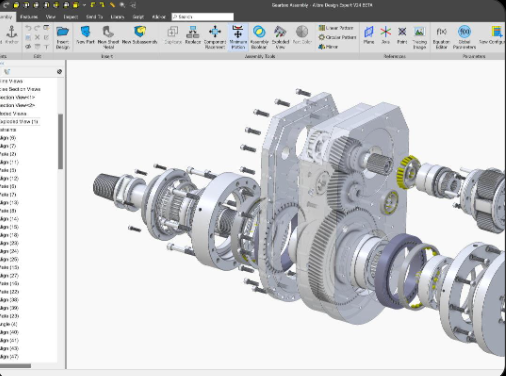Screen dimensions: 506x376
Task: Switch to the Send To ribbon tab
Action: pos(94,17)
